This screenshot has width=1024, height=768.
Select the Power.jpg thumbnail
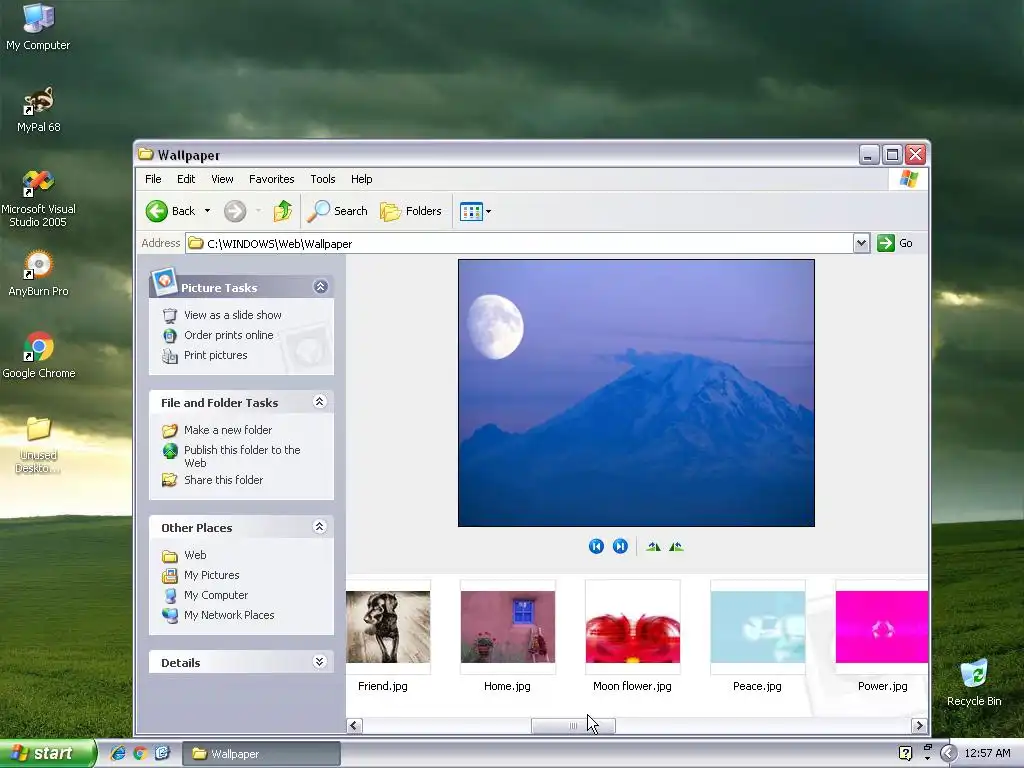coord(882,627)
